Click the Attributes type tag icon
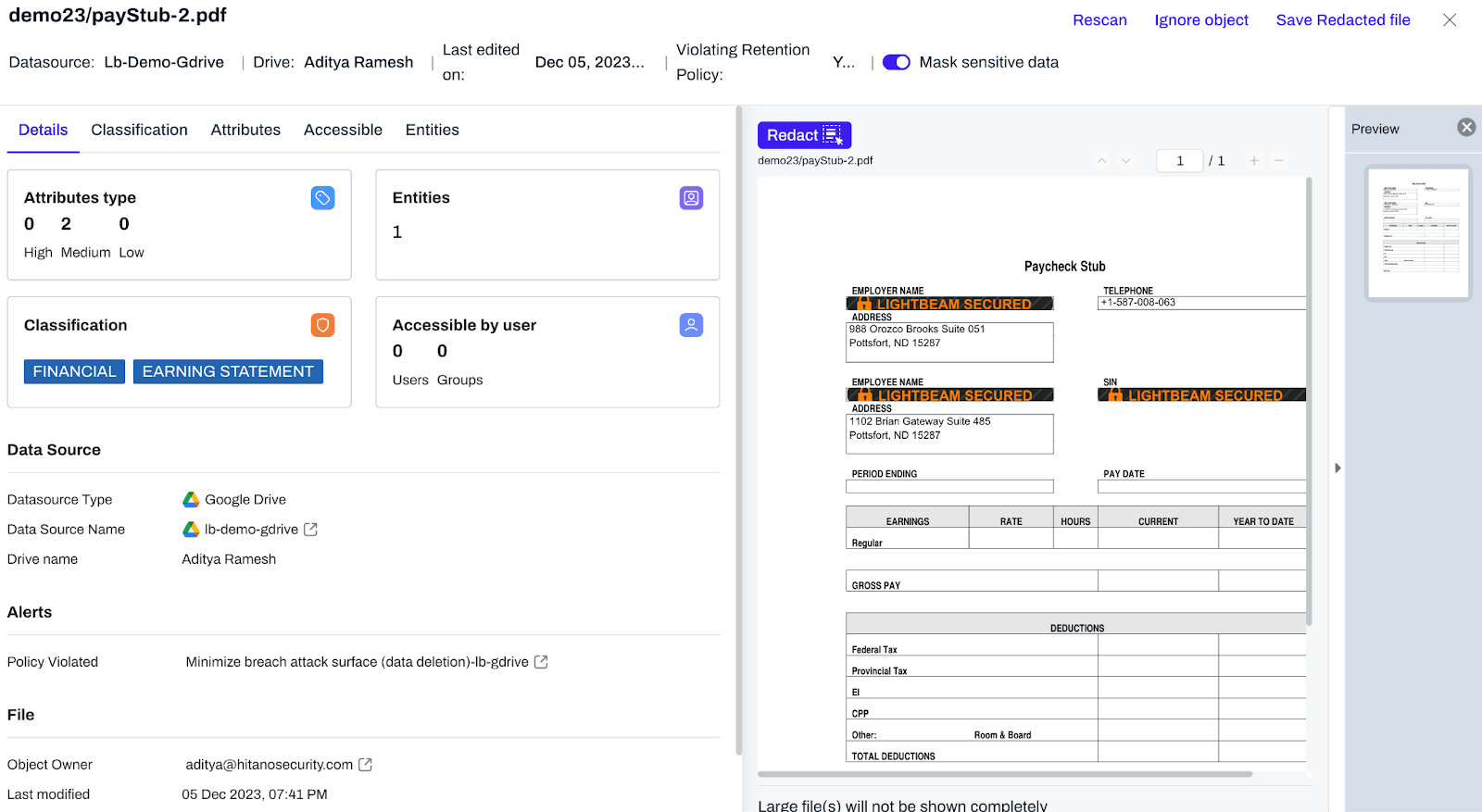The height and width of the screenshot is (812, 1482). (x=322, y=198)
